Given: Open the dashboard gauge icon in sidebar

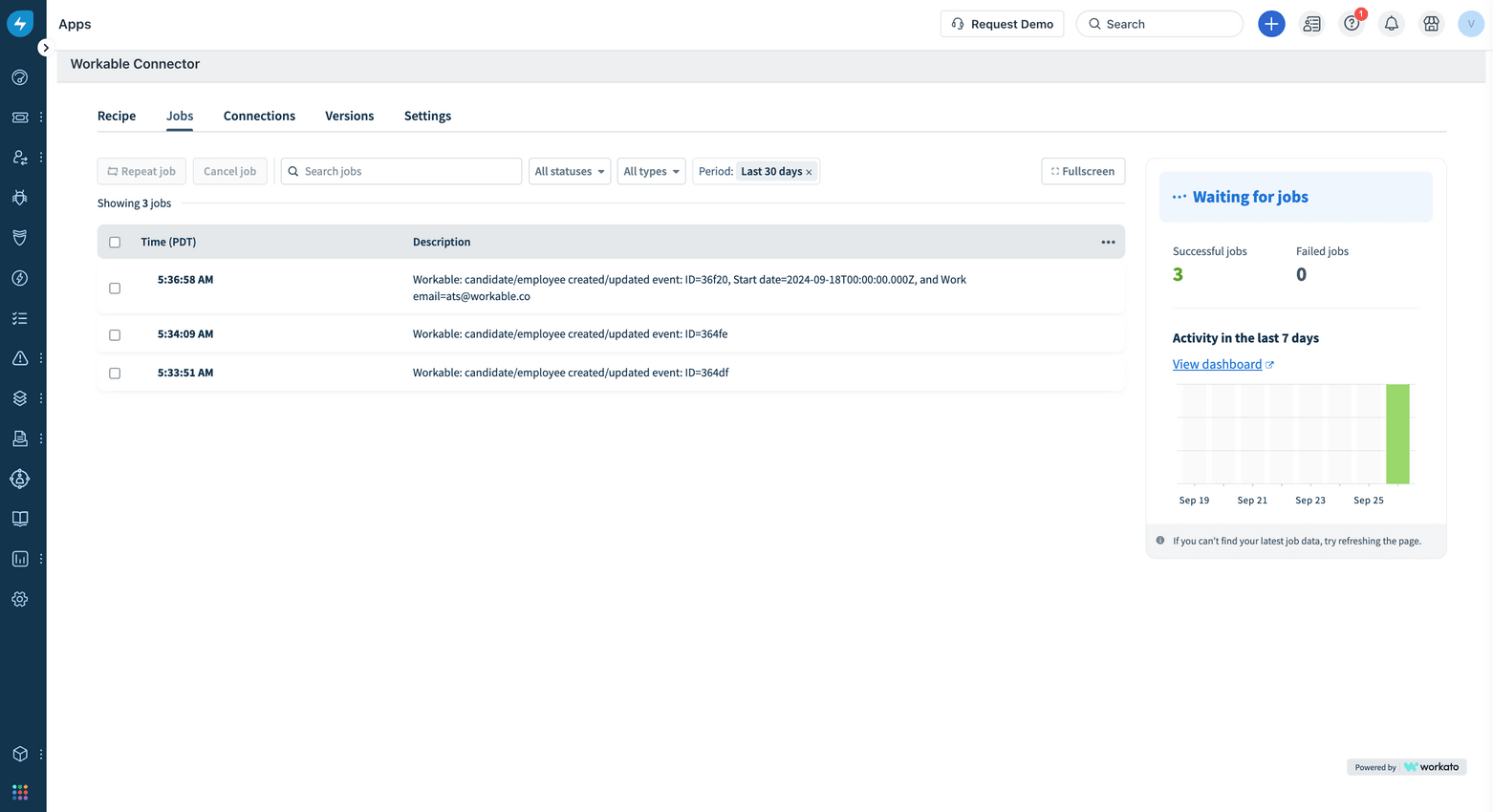Looking at the screenshot, I should [x=20, y=77].
